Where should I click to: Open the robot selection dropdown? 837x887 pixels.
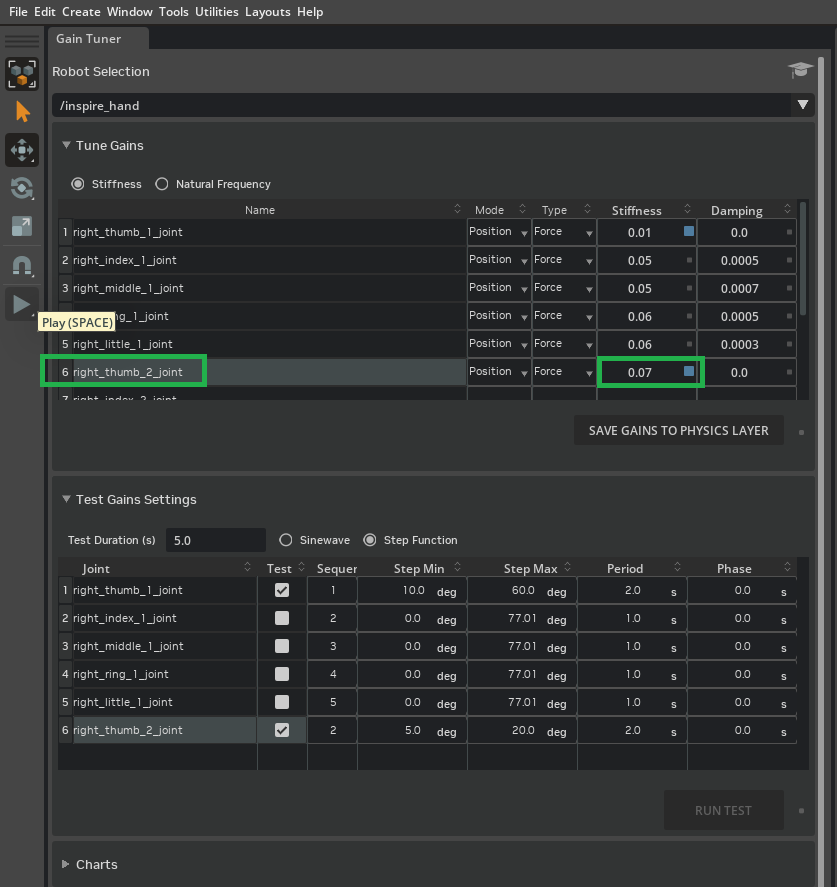tap(803, 104)
